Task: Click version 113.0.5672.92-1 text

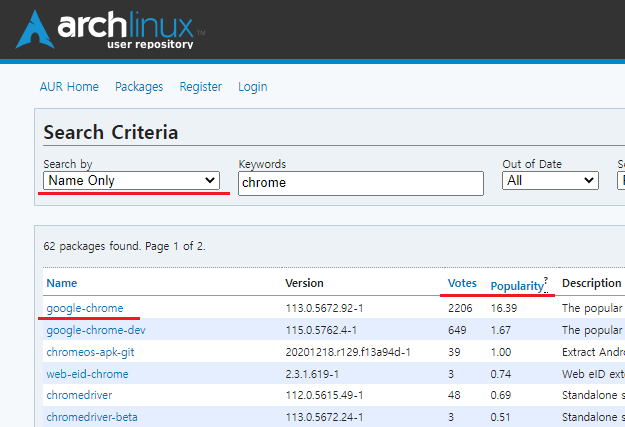Action: (324, 308)
